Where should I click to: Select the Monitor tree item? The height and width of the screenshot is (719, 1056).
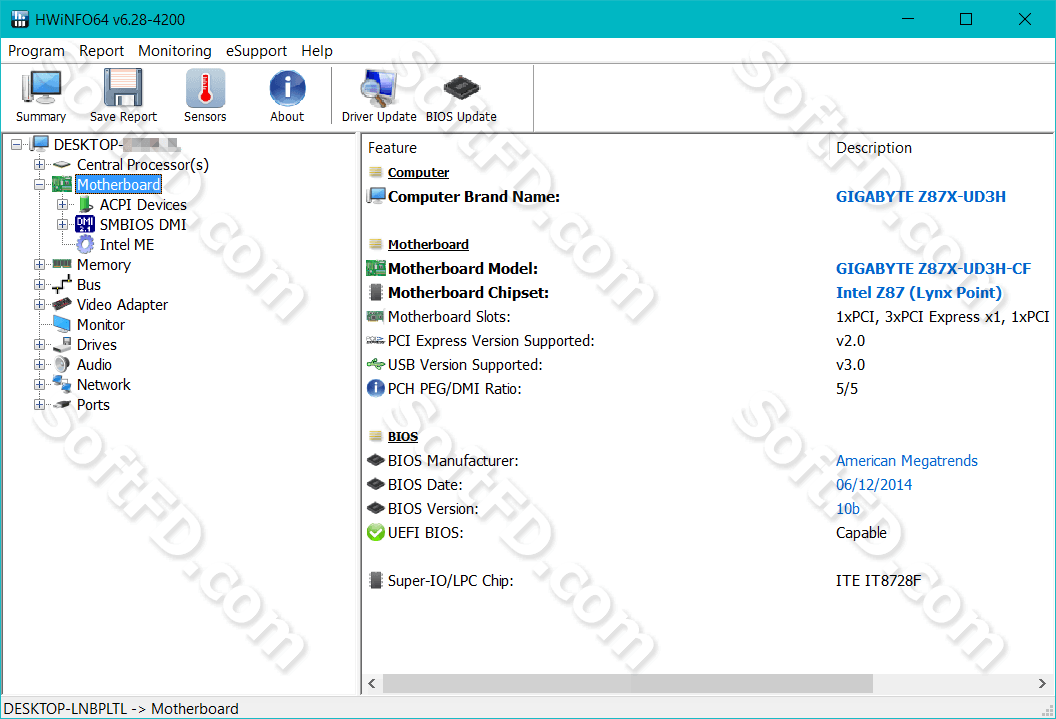pyautogui.click(x=101, y=324)
